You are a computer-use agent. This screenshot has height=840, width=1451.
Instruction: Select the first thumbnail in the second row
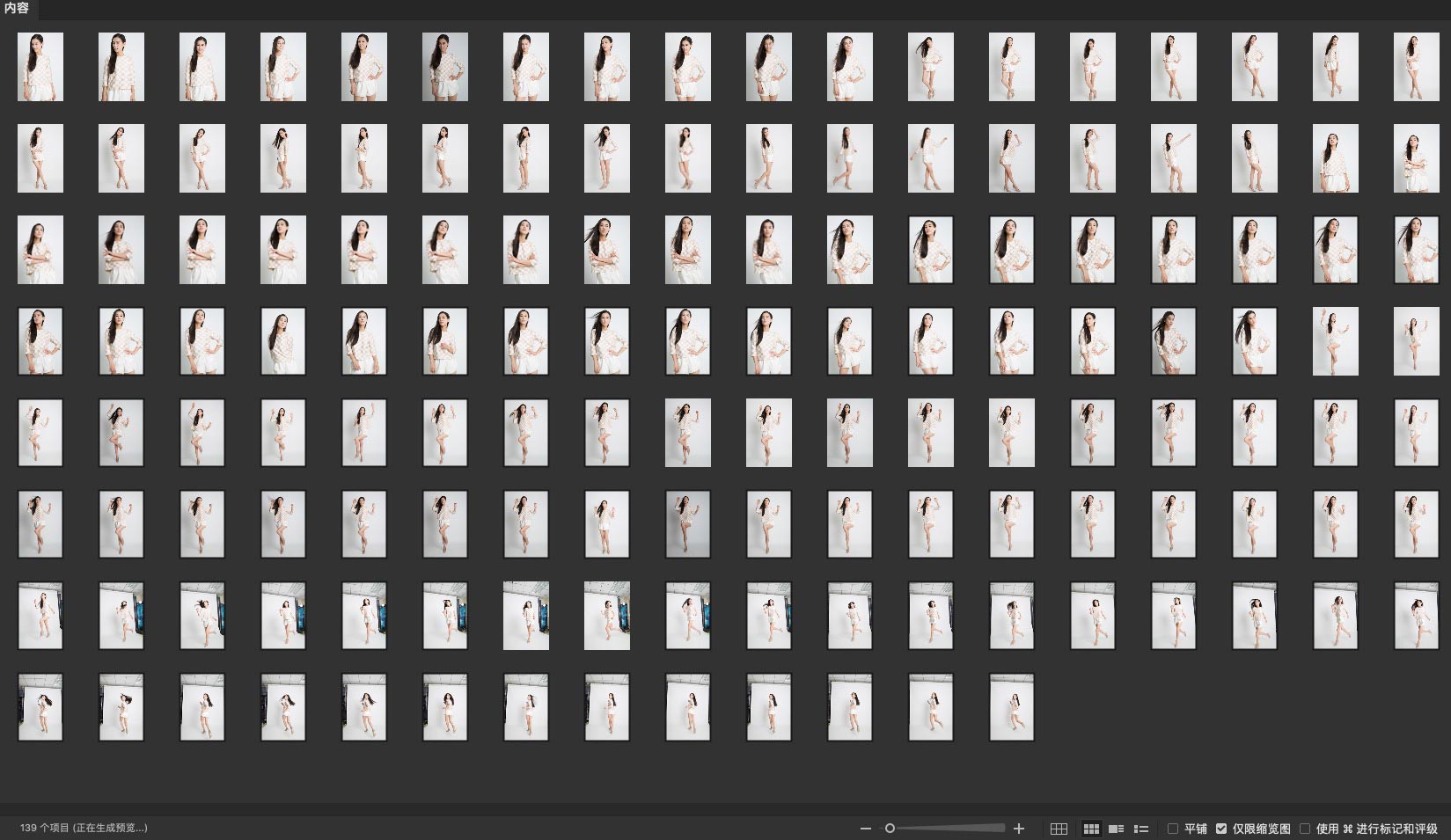(x=40, y=158)
